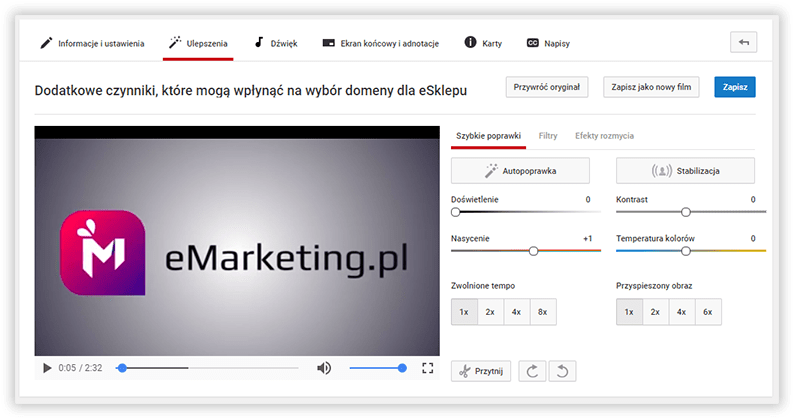Apply Autopoprawka auto-fix
Viewport: 794px width, 419px height.
tap(520, 171)
